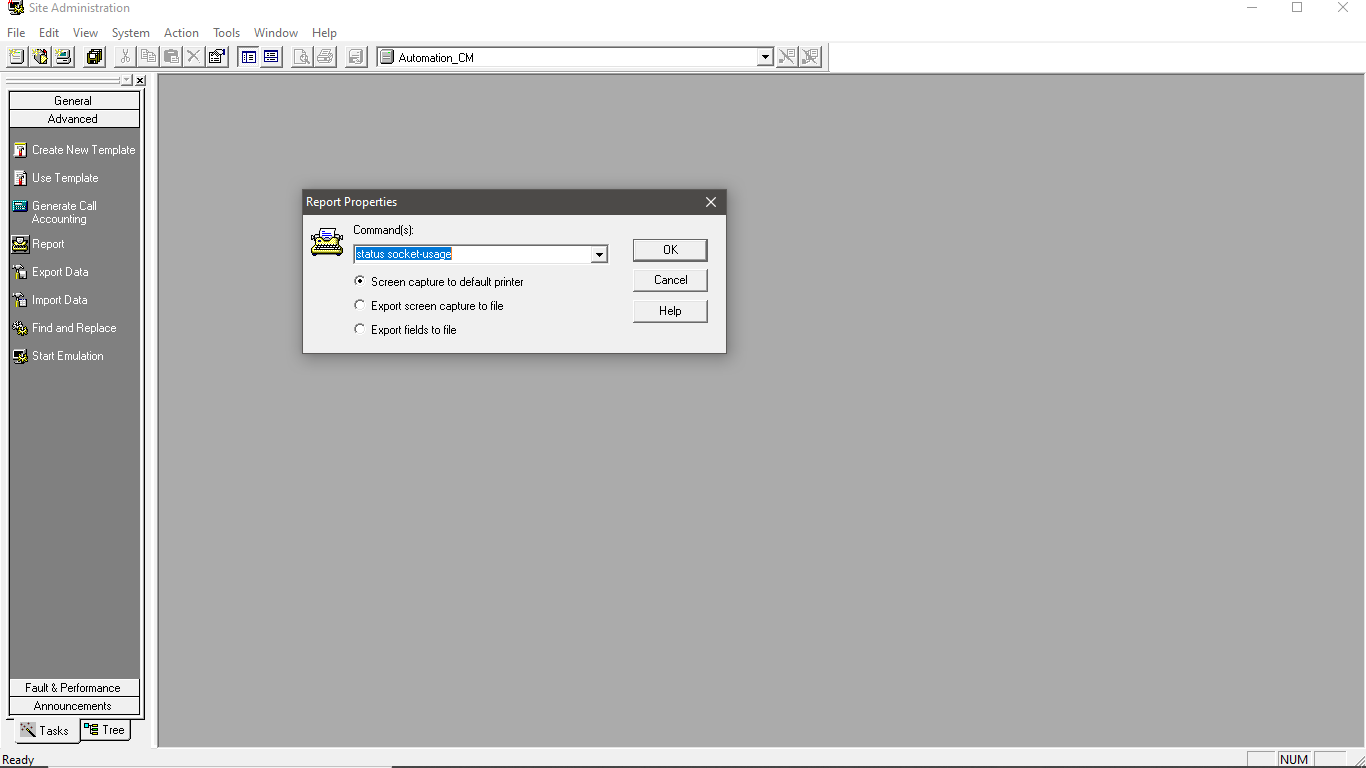1366x768 pixels.
Task: Click Use Template task
Action: [56, 178]
